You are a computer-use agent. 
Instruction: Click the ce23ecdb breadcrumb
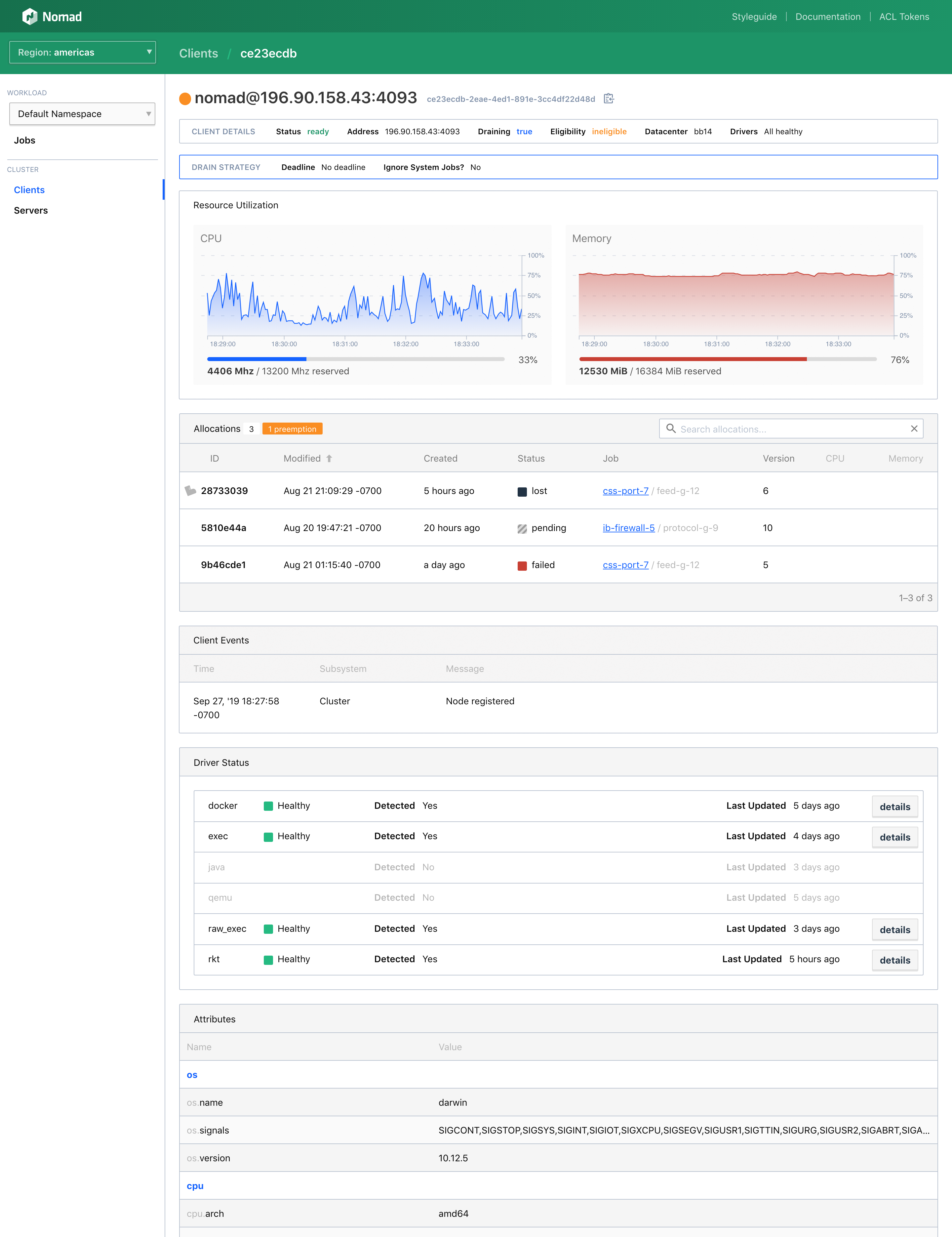click(268, 53)
